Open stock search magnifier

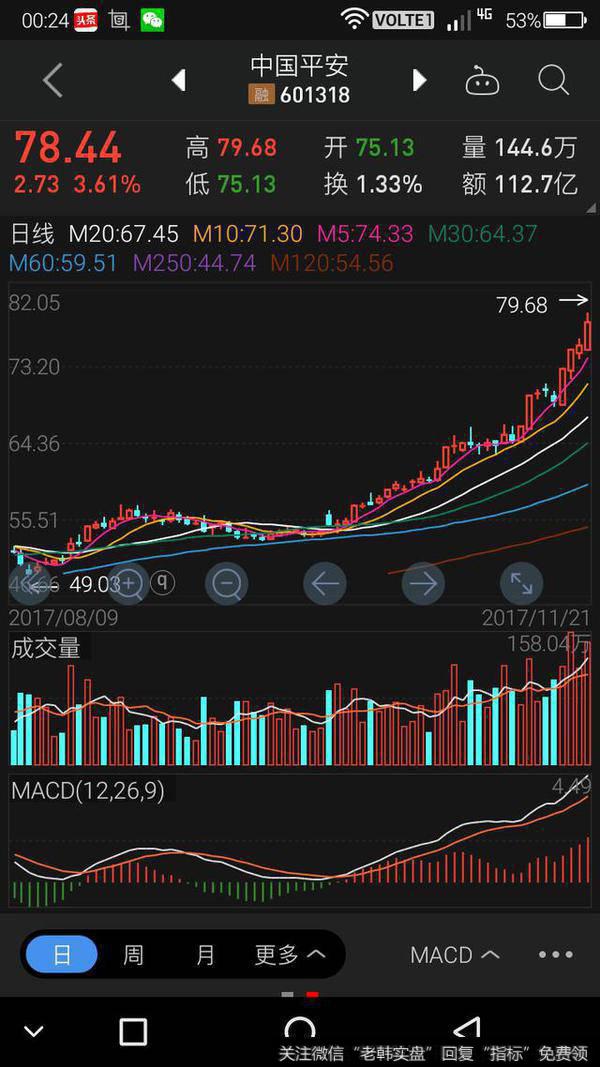tap(554, 80)
